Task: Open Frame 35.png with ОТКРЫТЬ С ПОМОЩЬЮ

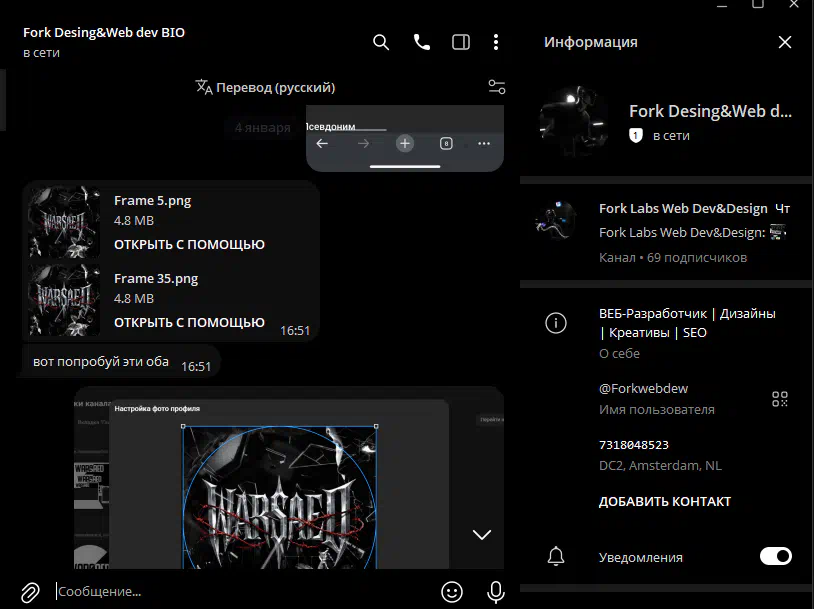Action: (189, 322)
